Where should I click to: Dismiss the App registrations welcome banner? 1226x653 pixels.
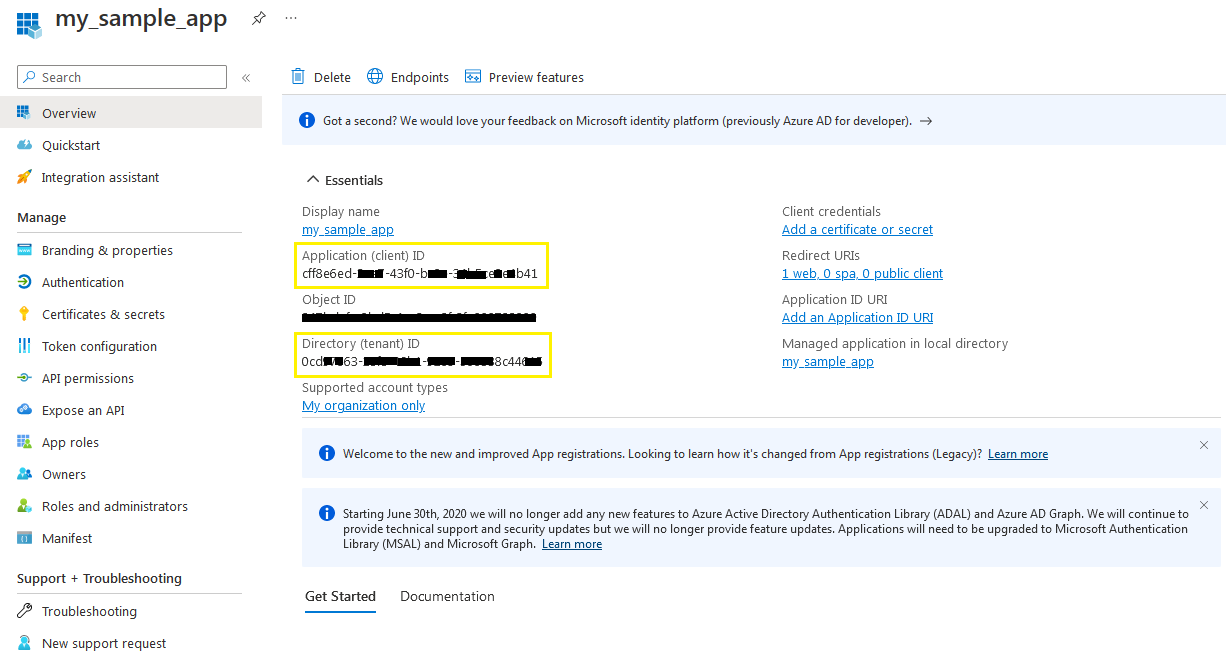tap(1204, 445)
